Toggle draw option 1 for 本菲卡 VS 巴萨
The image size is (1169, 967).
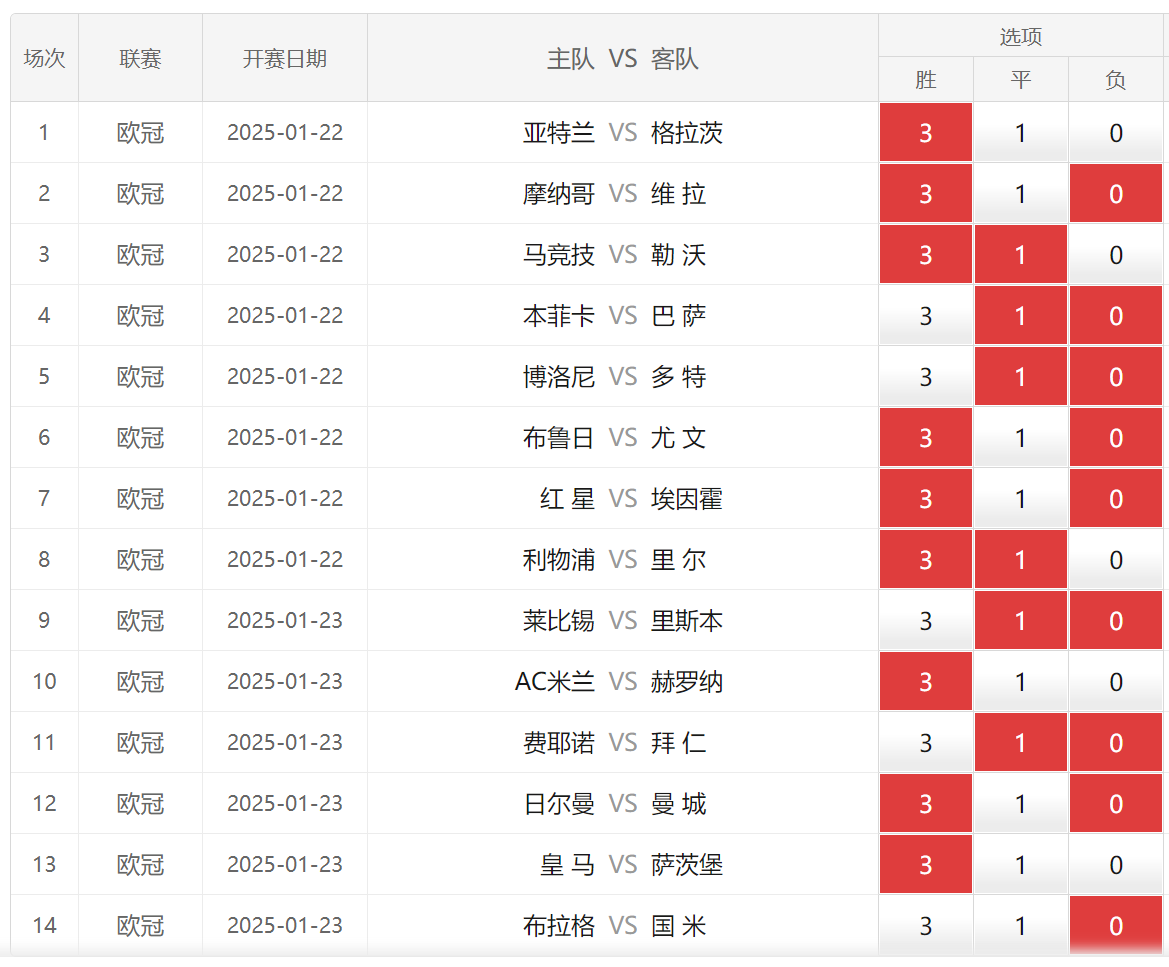pyautogui.click(x=1021, y=316)
